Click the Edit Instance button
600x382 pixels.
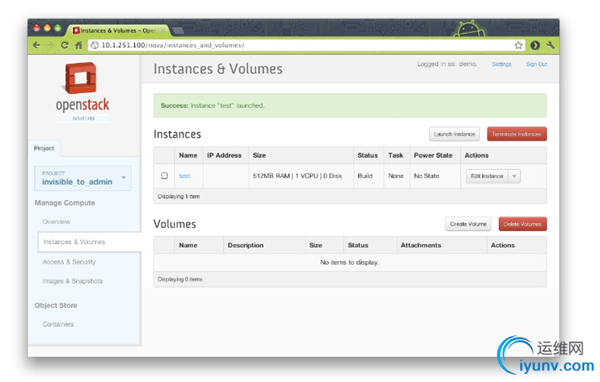(x=487, y=176)
